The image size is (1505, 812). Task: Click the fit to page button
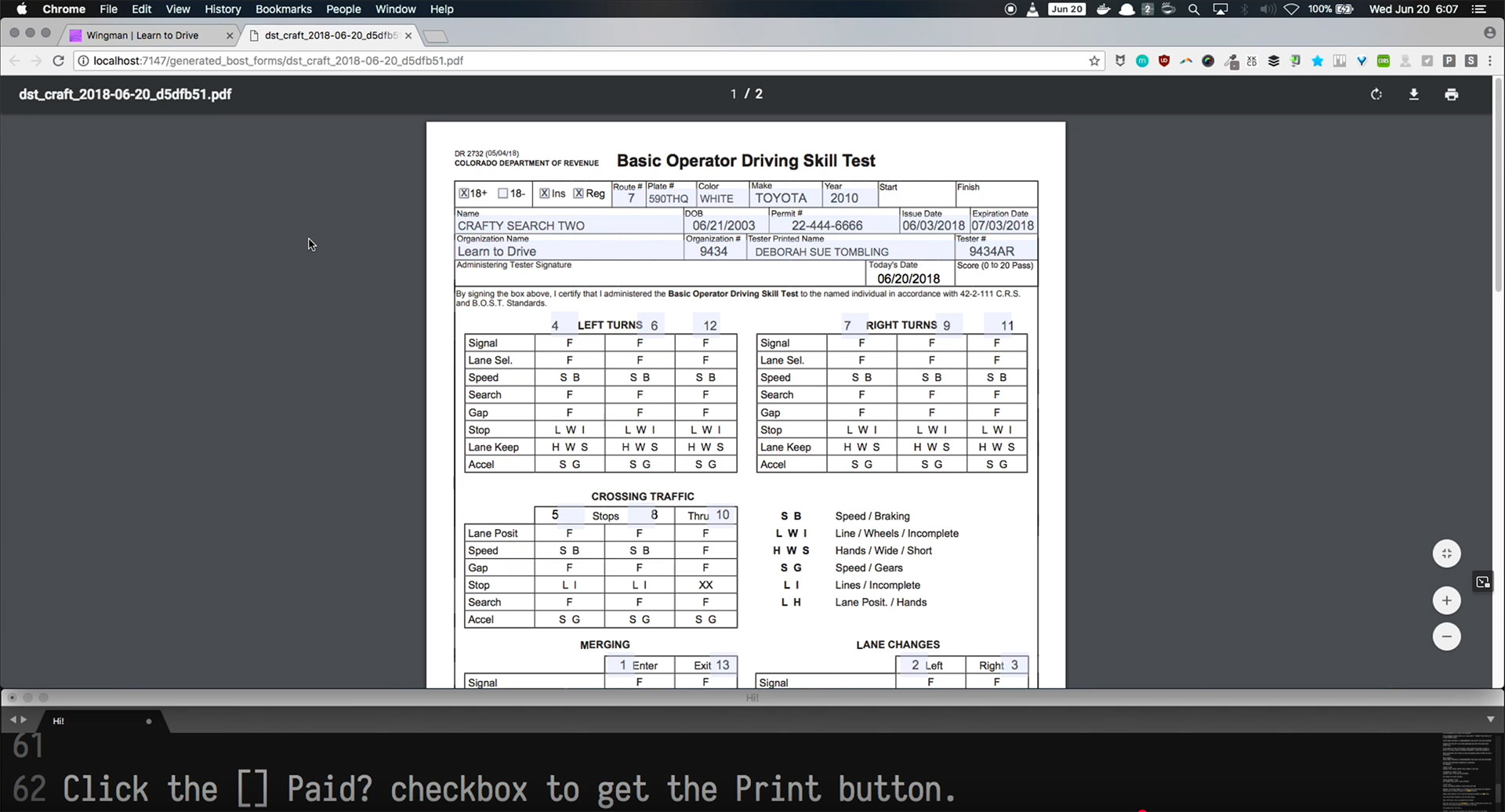[x=1446, y=553]
